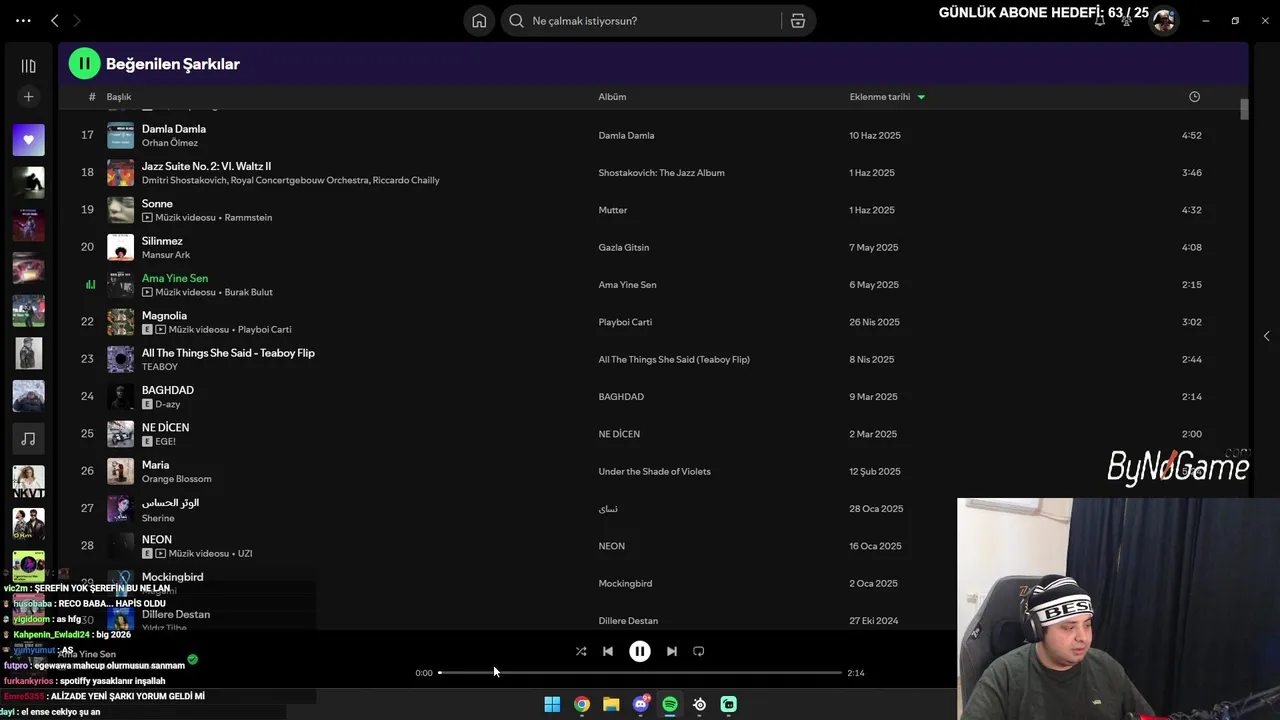The height and width of the screenshot is (720, 1280).
Task: Click the search field magnifier icon
Action: 516,20
